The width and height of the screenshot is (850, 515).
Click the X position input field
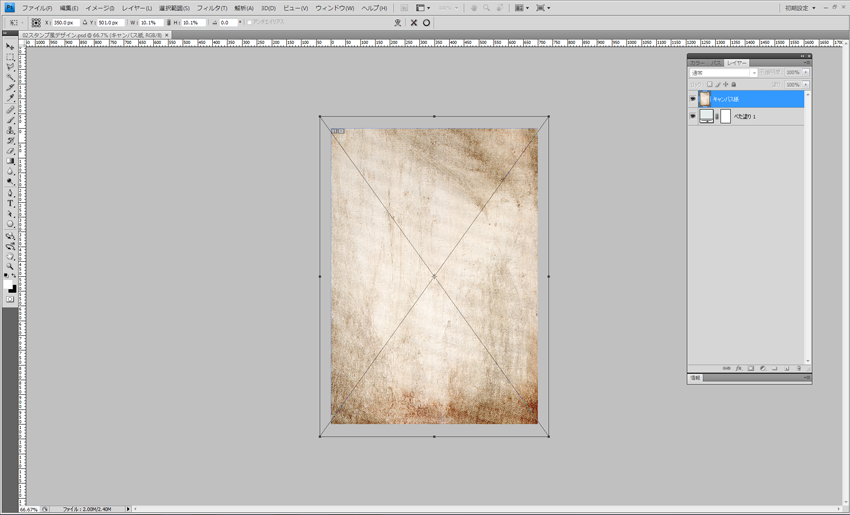pos(65,22)
